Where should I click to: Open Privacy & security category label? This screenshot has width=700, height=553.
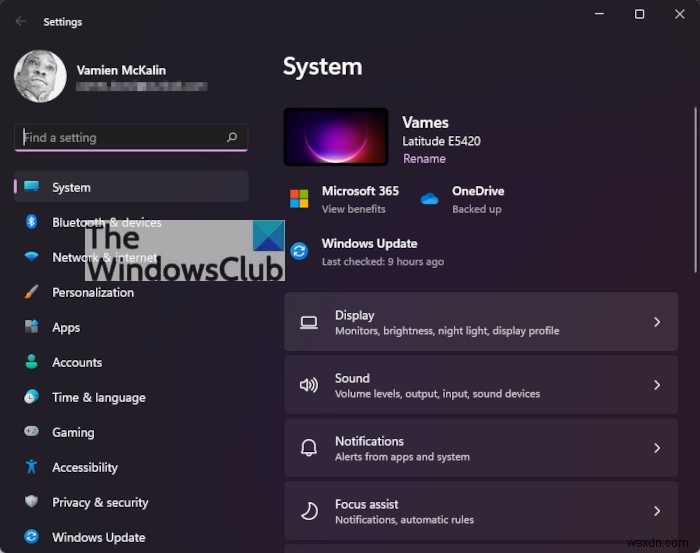(x=100, y=503)
